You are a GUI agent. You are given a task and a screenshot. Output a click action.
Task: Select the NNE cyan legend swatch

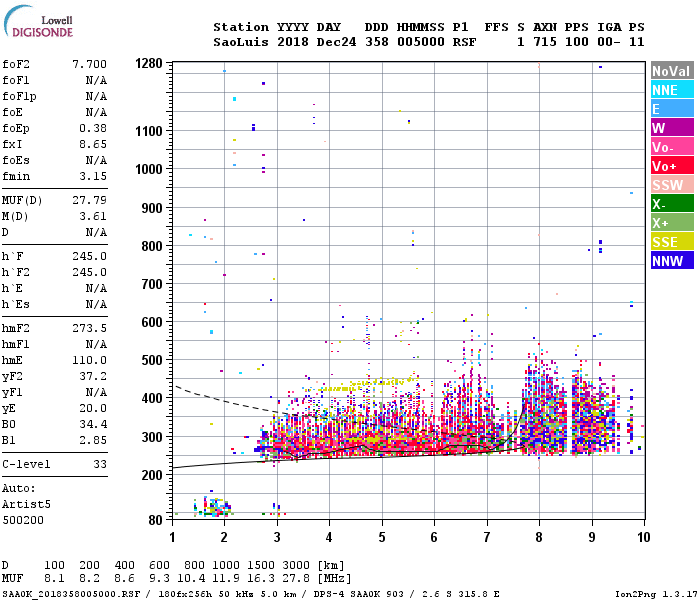tap(672, 90)
